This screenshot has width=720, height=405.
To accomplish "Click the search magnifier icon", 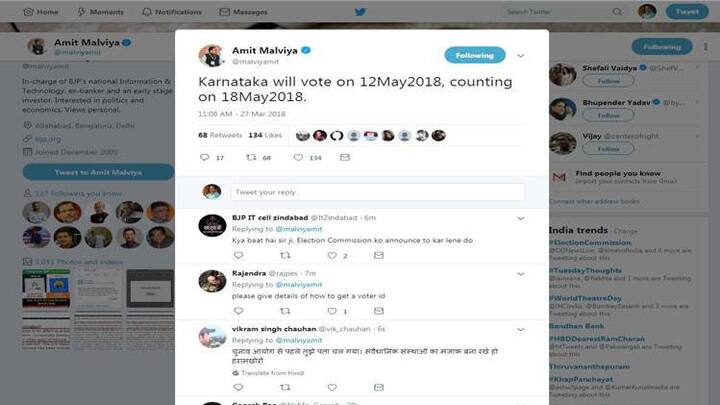I will 617,11.
